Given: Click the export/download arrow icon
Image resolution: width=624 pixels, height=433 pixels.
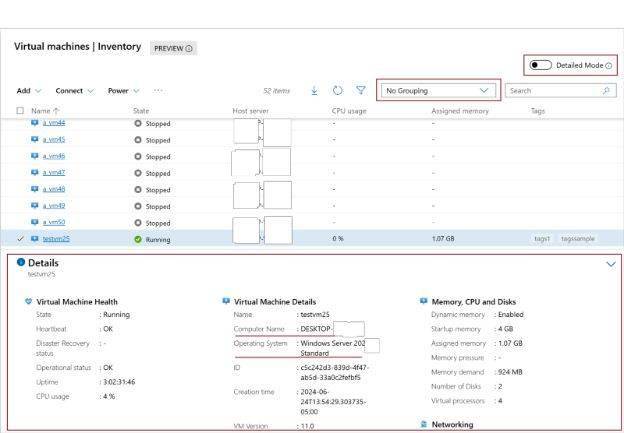Looking at the screenshot, I should (x=314, y=91).
